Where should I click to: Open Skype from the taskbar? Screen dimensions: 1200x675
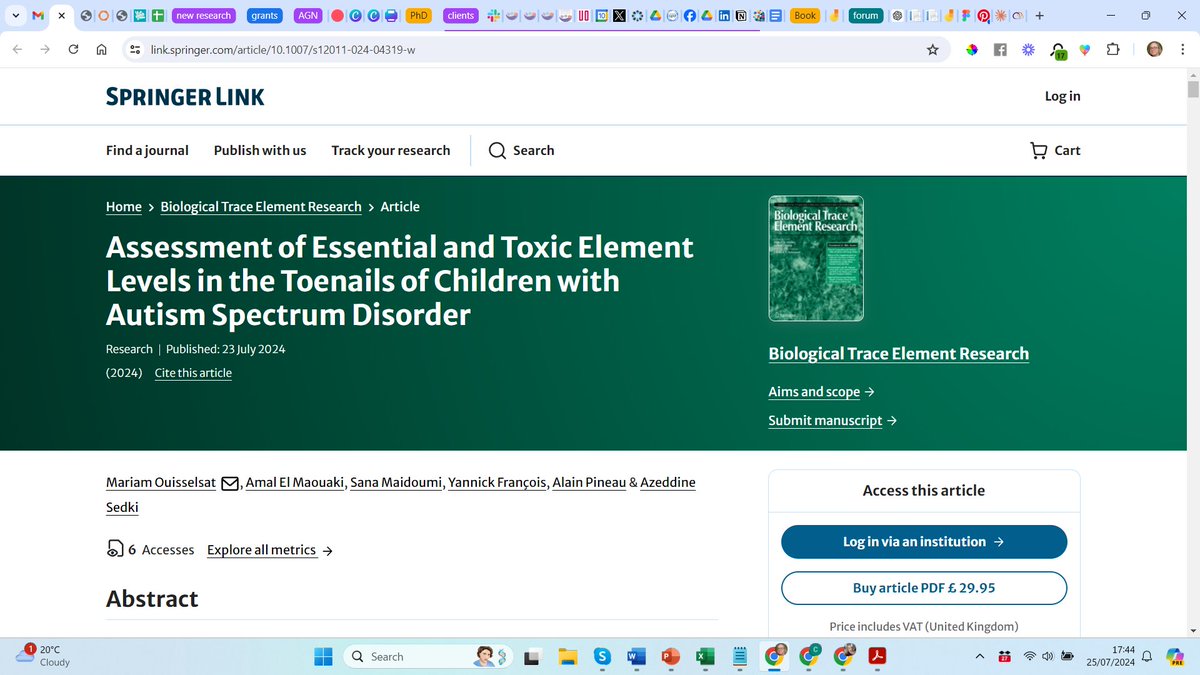[x=602, y=656]
